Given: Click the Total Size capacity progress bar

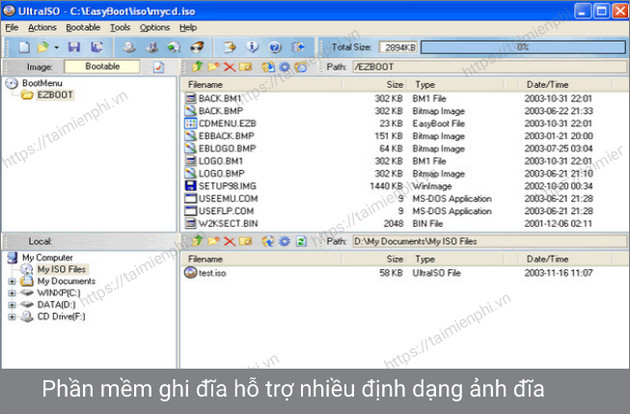Looking at the screenshot, I should (523, 47).
